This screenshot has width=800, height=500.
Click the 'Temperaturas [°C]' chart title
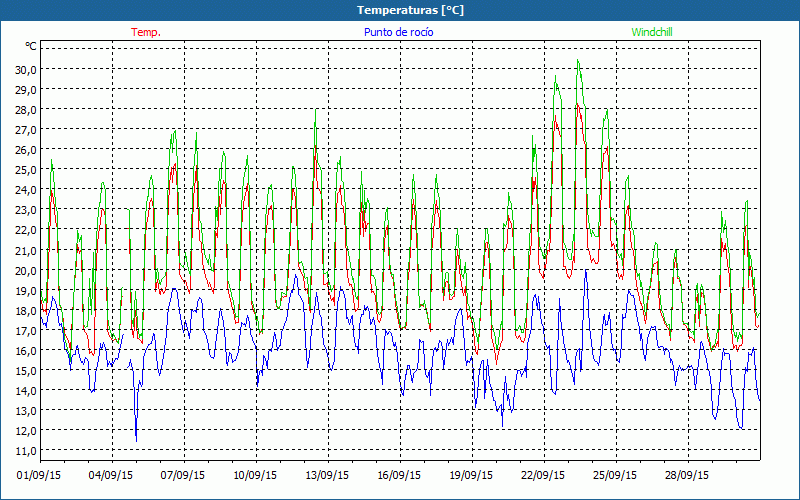pos(410,10)
